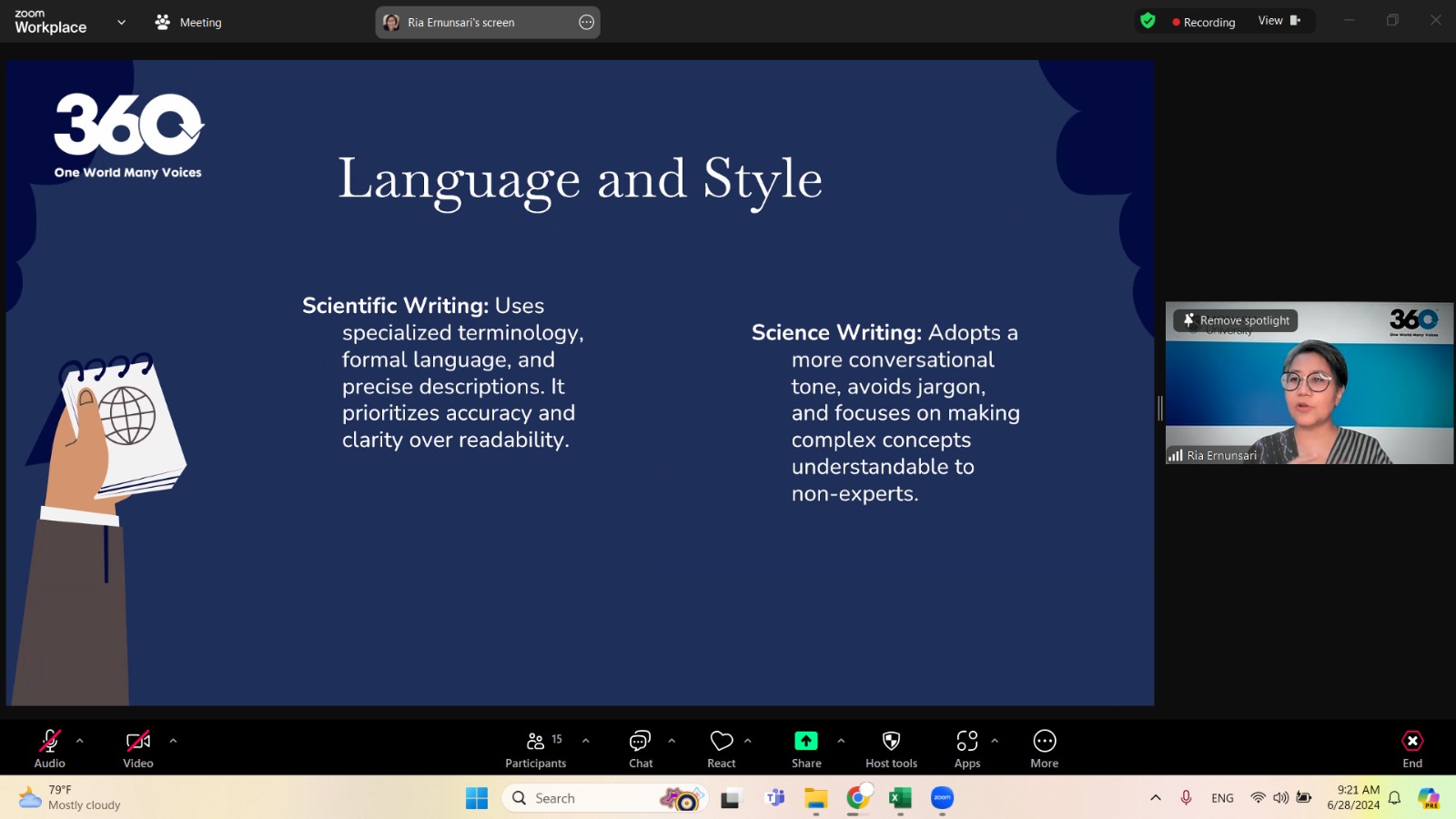
Task: Open the View menu
Action: point(1279,21)
